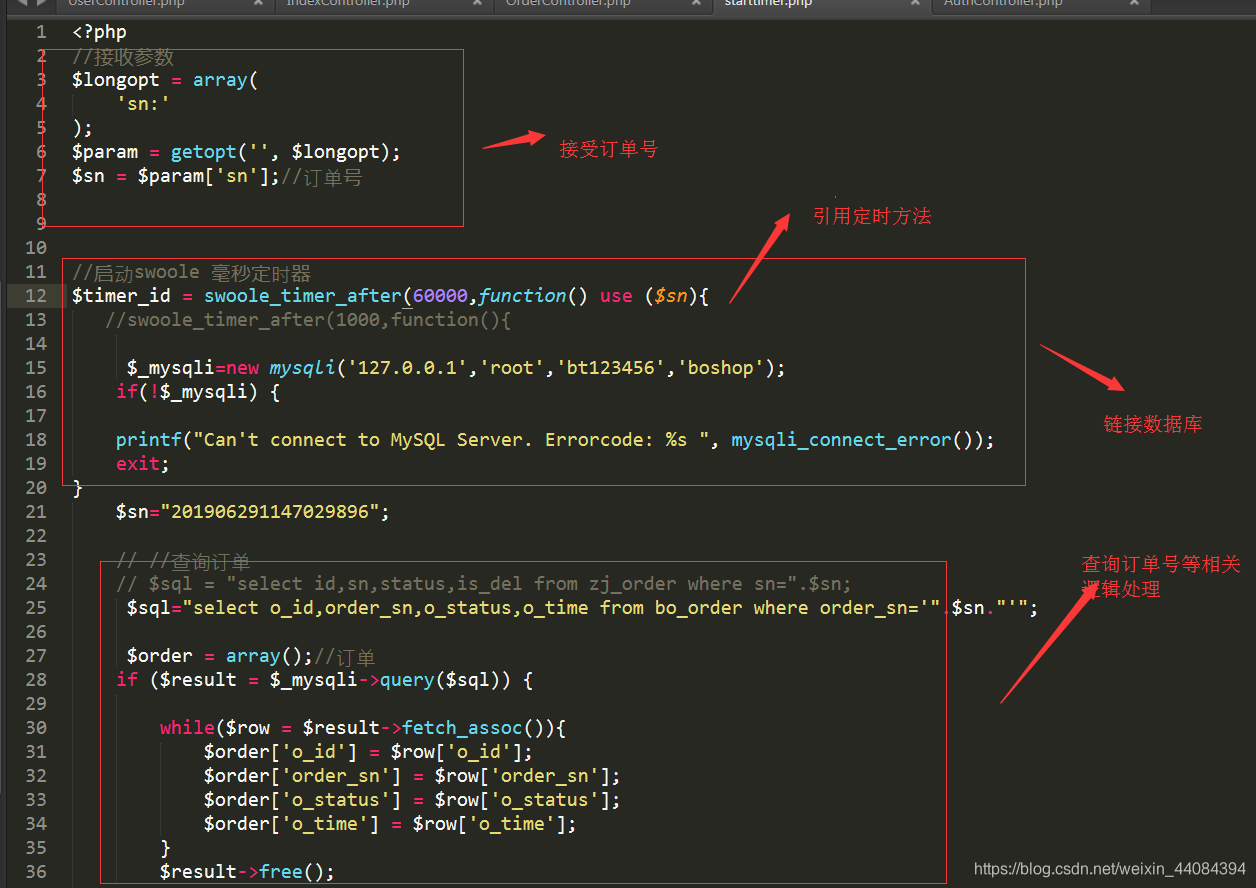Click the $sn="201906291147029896" line
Viewport: 1256px width, 888px height.
tap(253, 512)
